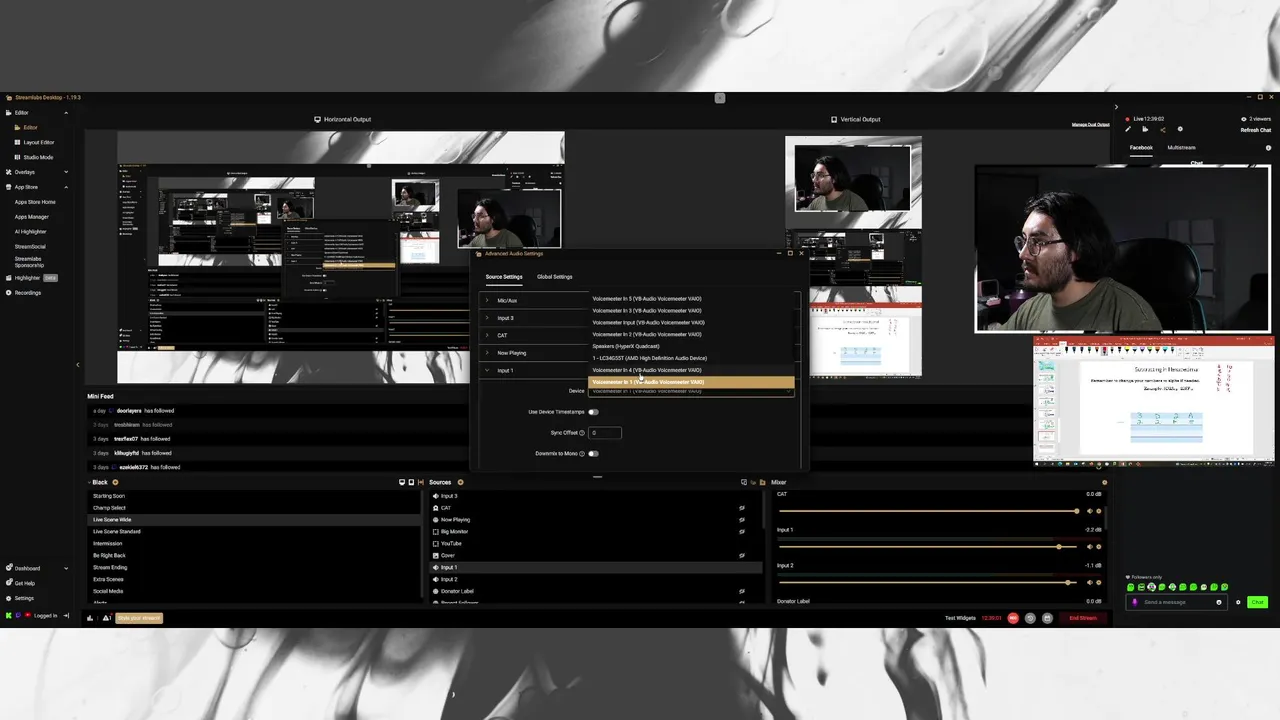Click the add source plus icon next to Sources
This screenshot has width=1280, height=720.
coord(460,482)
